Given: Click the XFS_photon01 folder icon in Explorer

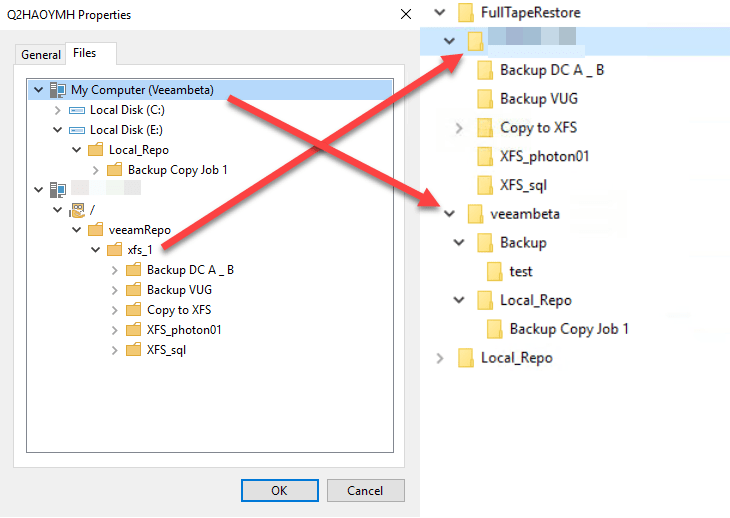Looking at the screenshot, I should (485, 156).
